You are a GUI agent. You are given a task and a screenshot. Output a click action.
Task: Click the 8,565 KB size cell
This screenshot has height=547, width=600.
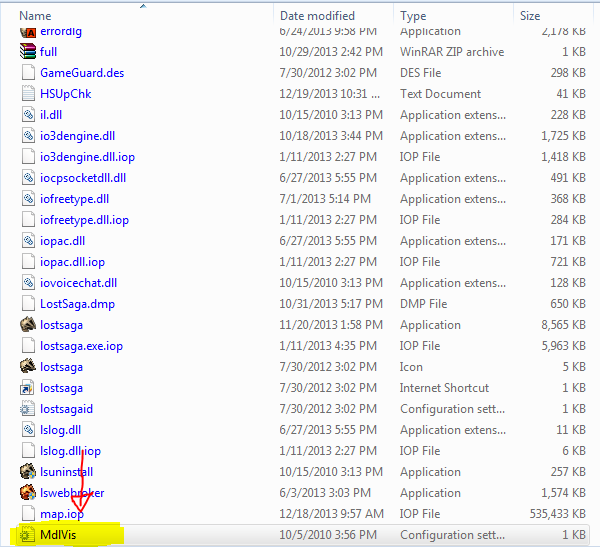tap(563, 325)
